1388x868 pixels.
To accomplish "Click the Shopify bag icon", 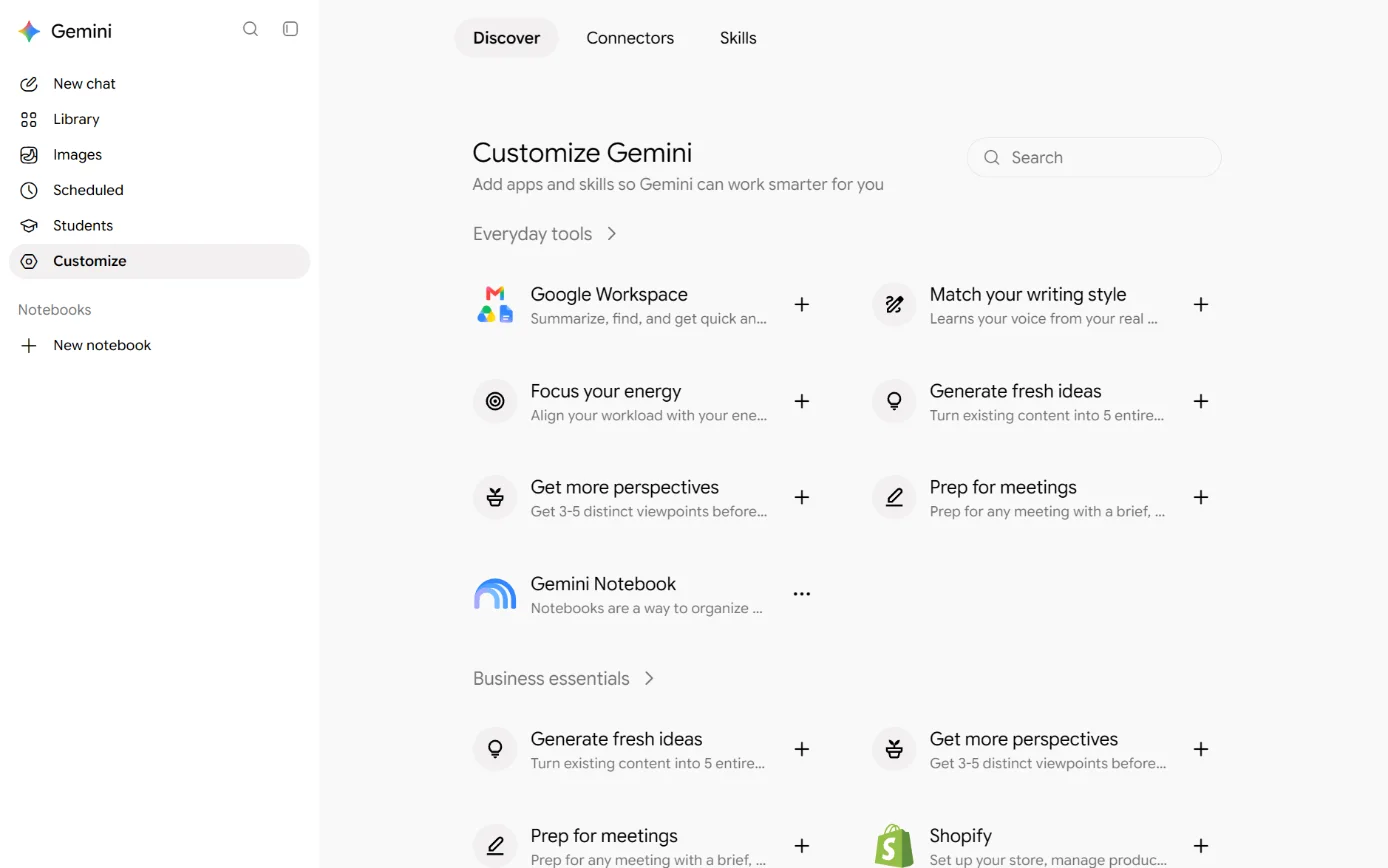I will click(894, 845).
